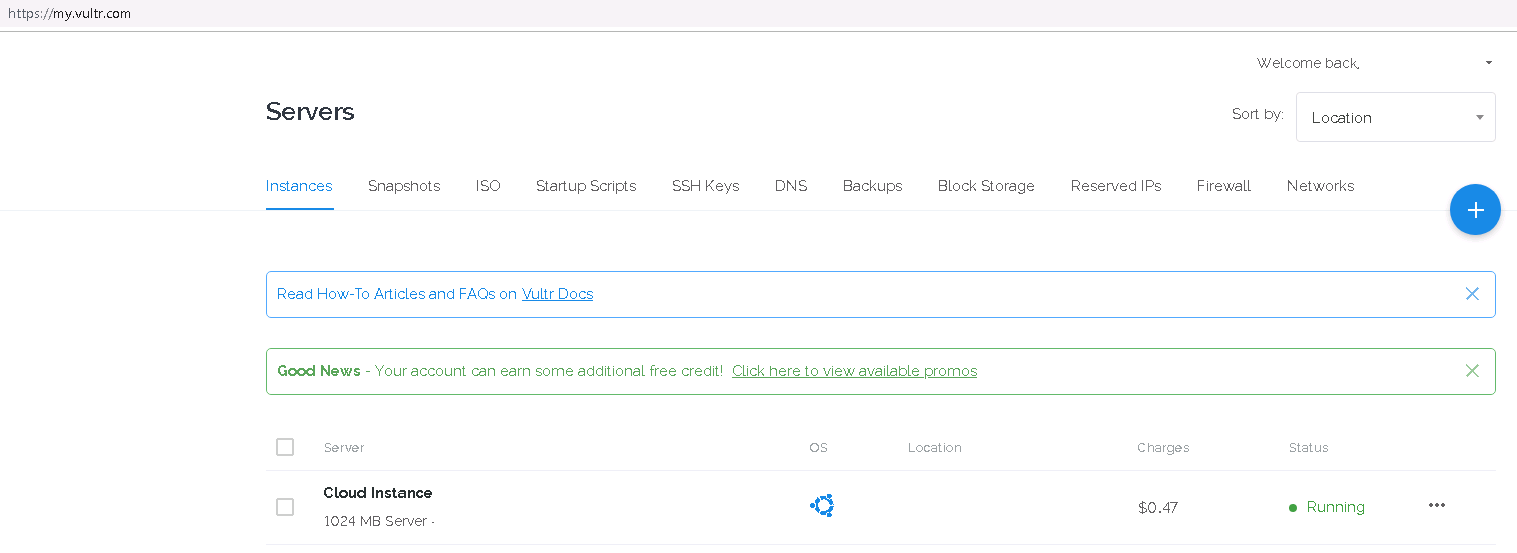Select the Instances tab
Viewport: 1517px width, 553px height.
point(299,186)
